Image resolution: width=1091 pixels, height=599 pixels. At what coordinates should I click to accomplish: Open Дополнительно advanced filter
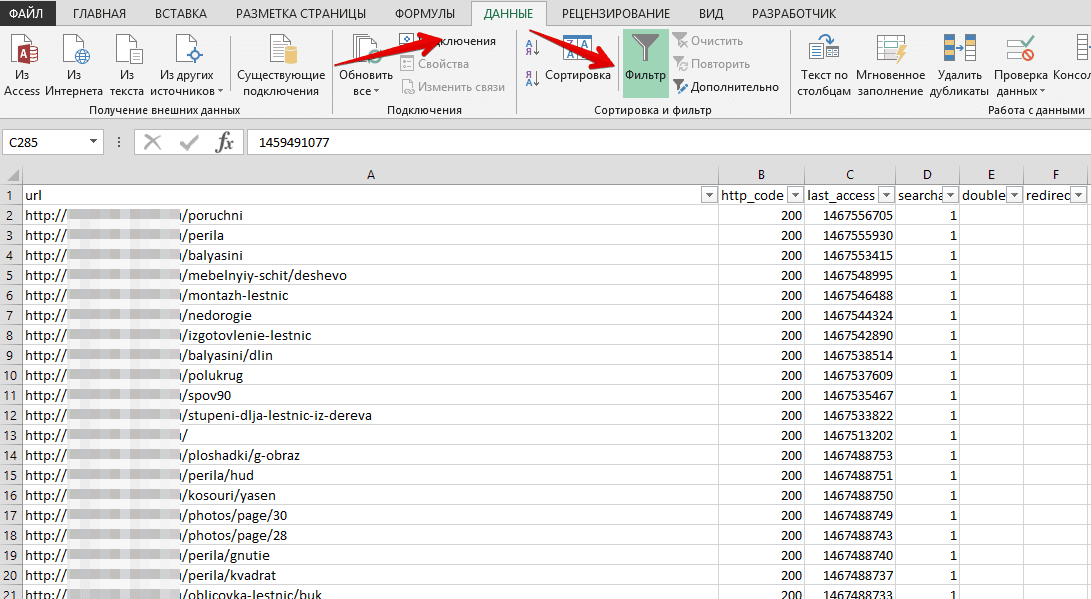[726, 87]
